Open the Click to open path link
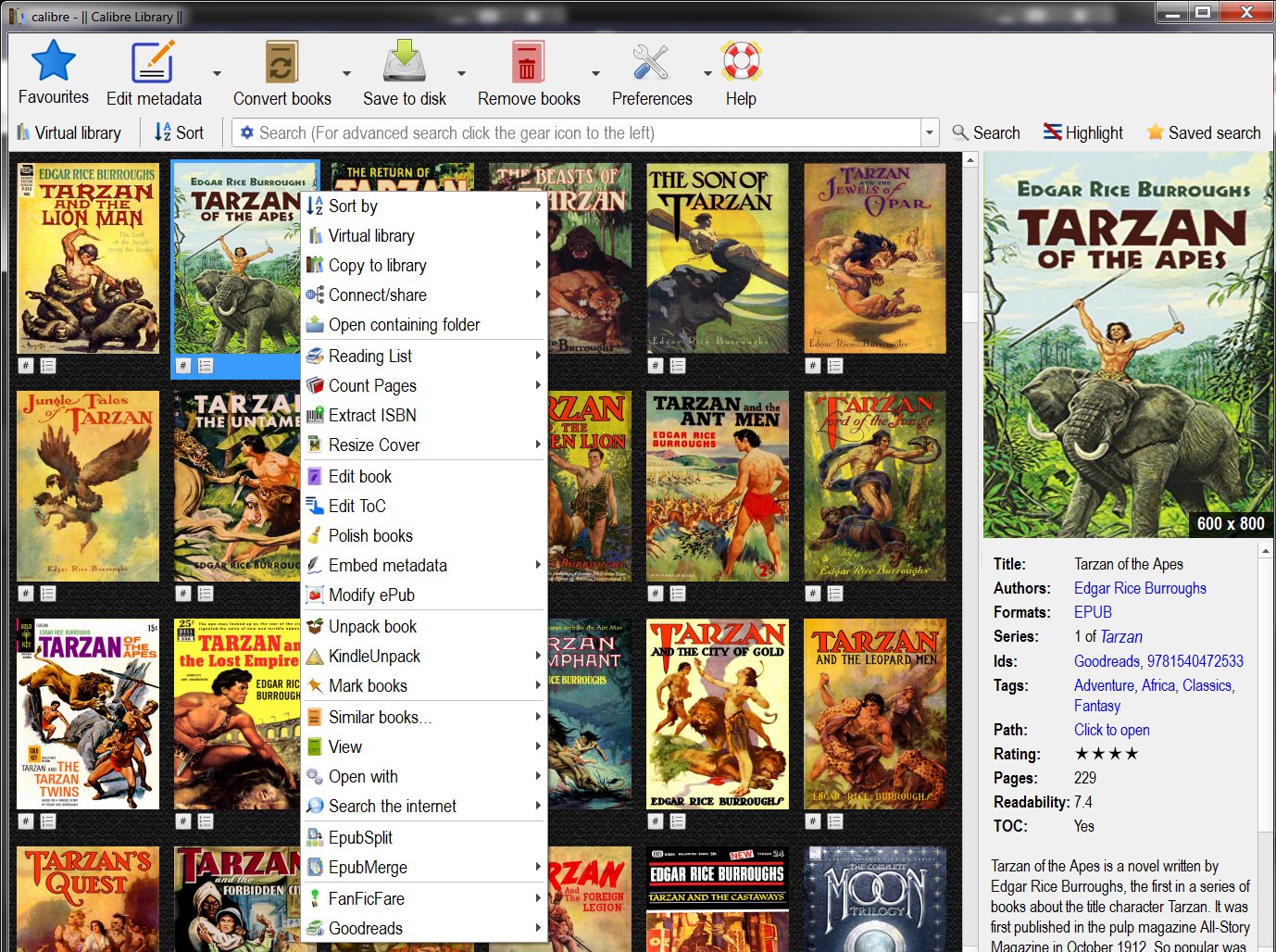The image size is (1276, 952). [1111, 730]
